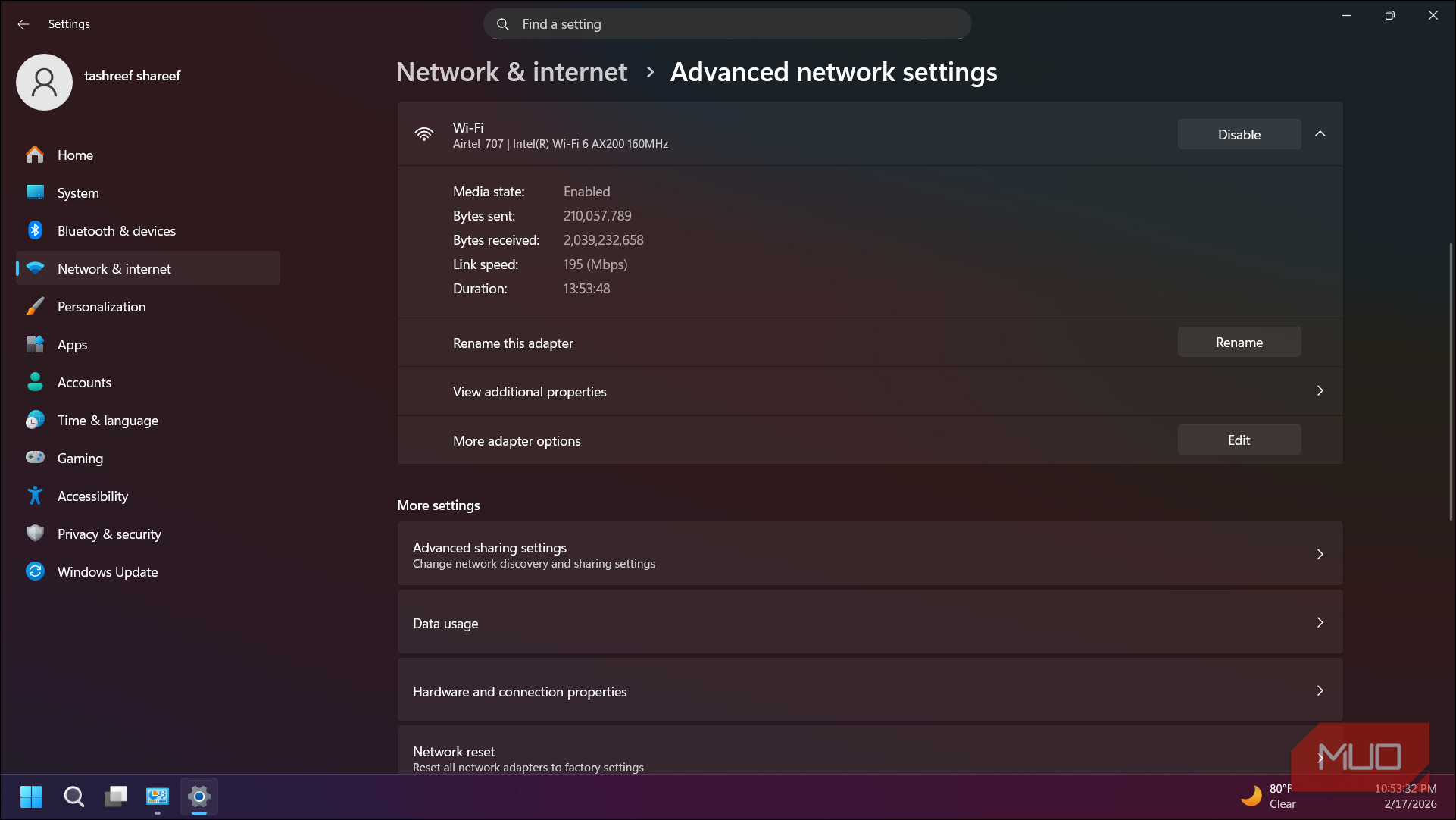Click the Privacy & security shield icon

[x=35, y=534]
